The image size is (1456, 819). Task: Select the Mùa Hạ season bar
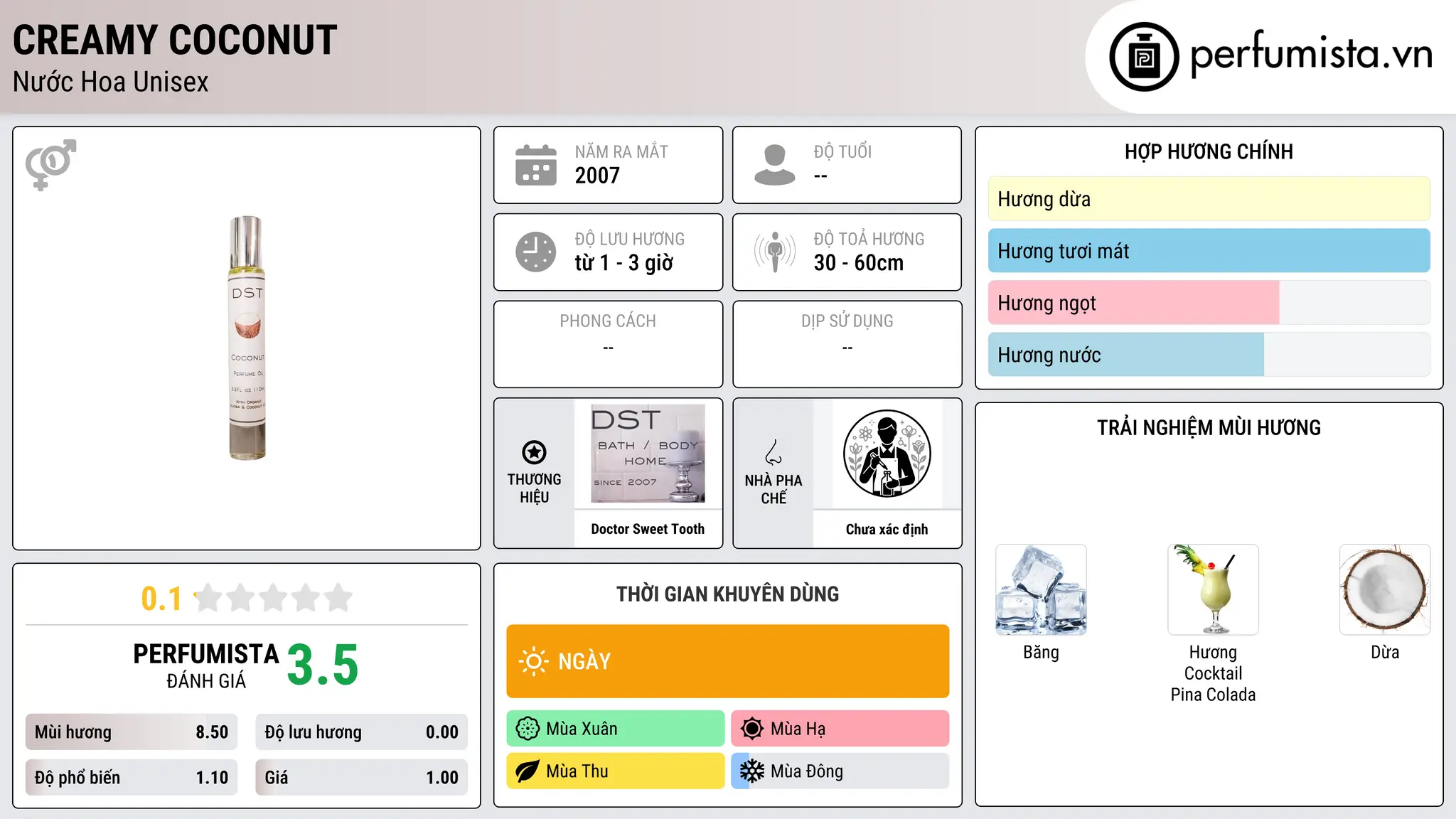[x=840, y=729]
